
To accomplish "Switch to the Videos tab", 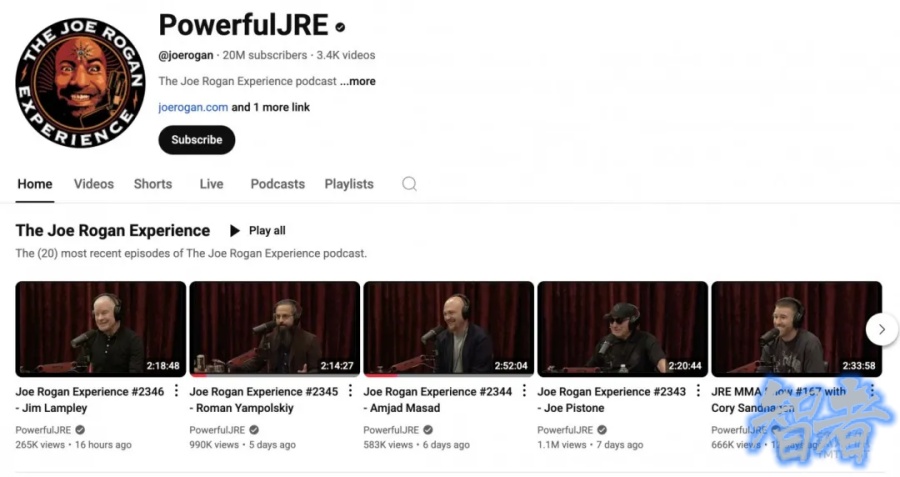I will click(x=94, y=184).
